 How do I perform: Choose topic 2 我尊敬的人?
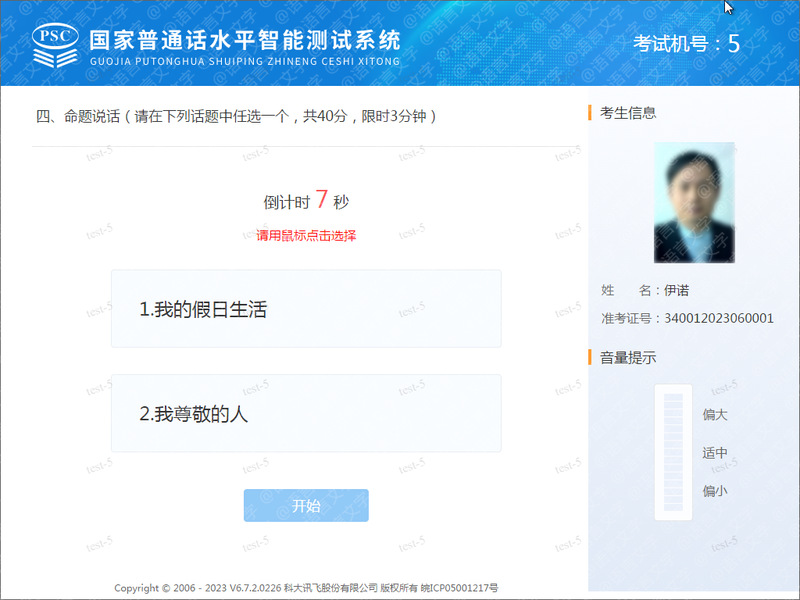pos(306,413)
